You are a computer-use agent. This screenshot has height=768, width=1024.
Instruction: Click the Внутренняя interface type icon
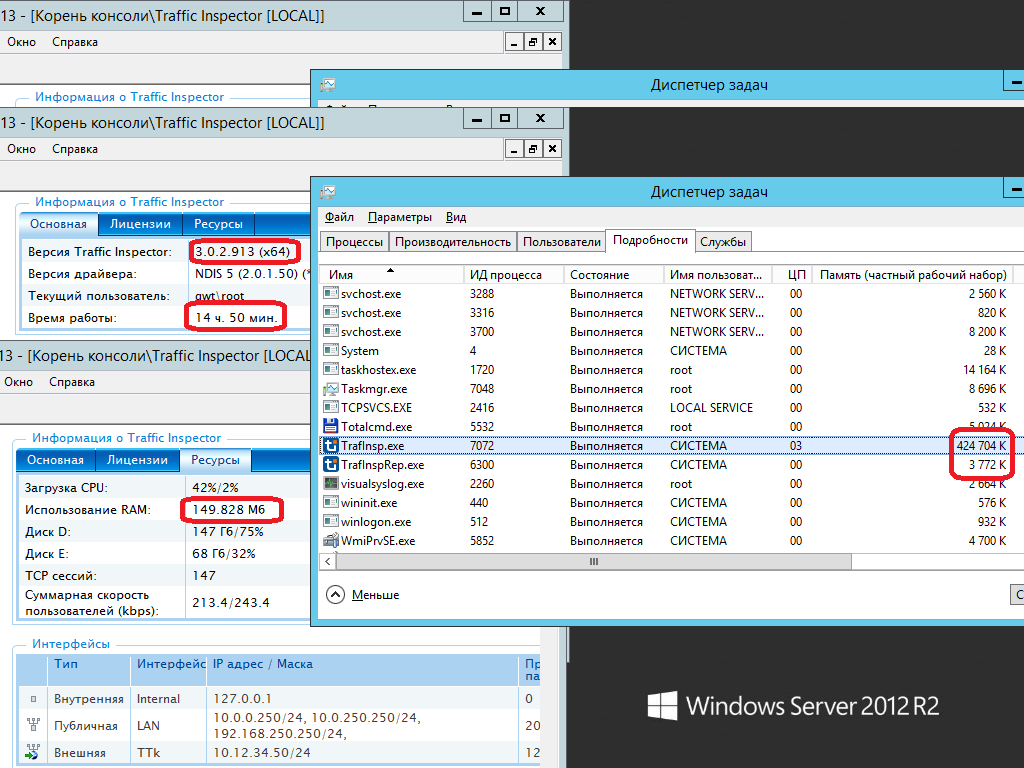click(33, 699)
